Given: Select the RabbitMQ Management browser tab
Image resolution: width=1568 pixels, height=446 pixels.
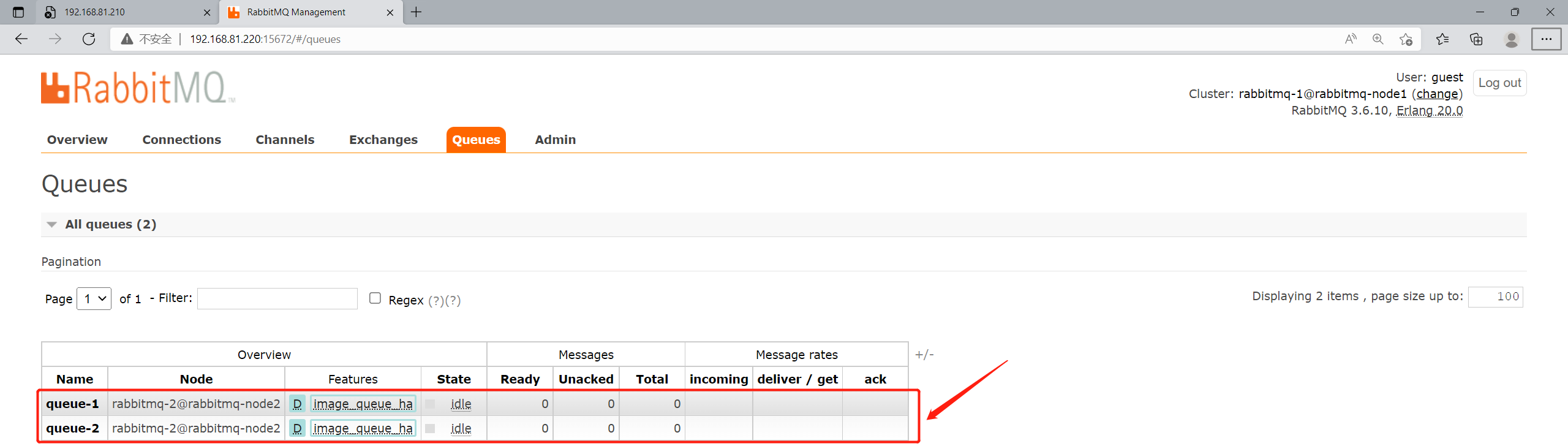Looking at the screenshot, I should pos(312,12).
